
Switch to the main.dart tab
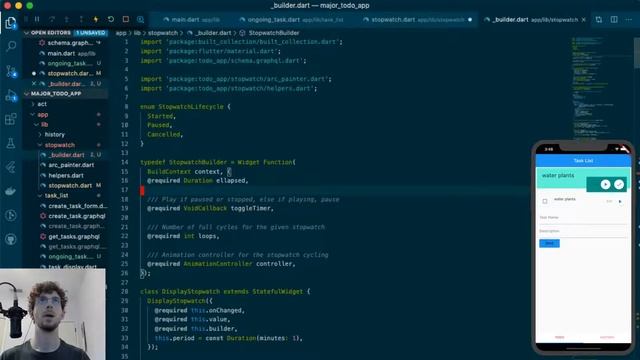point(191,20)
